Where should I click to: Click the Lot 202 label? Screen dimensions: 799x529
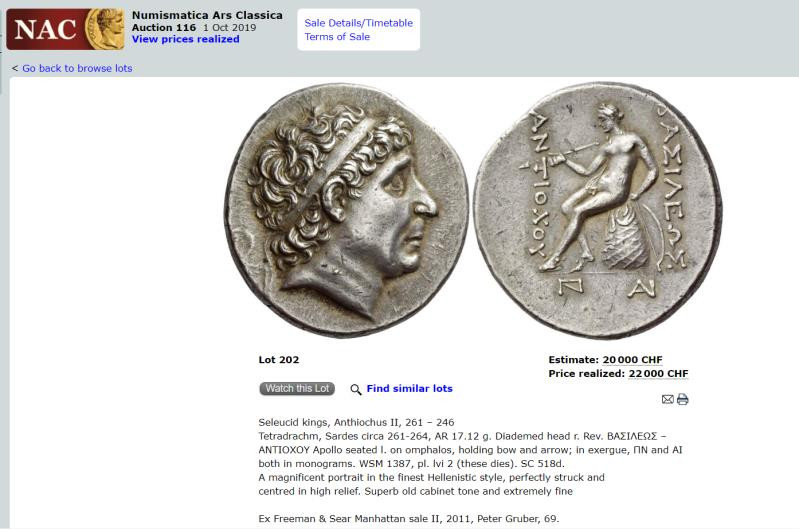pyautogui.click(x=279, y=360)
